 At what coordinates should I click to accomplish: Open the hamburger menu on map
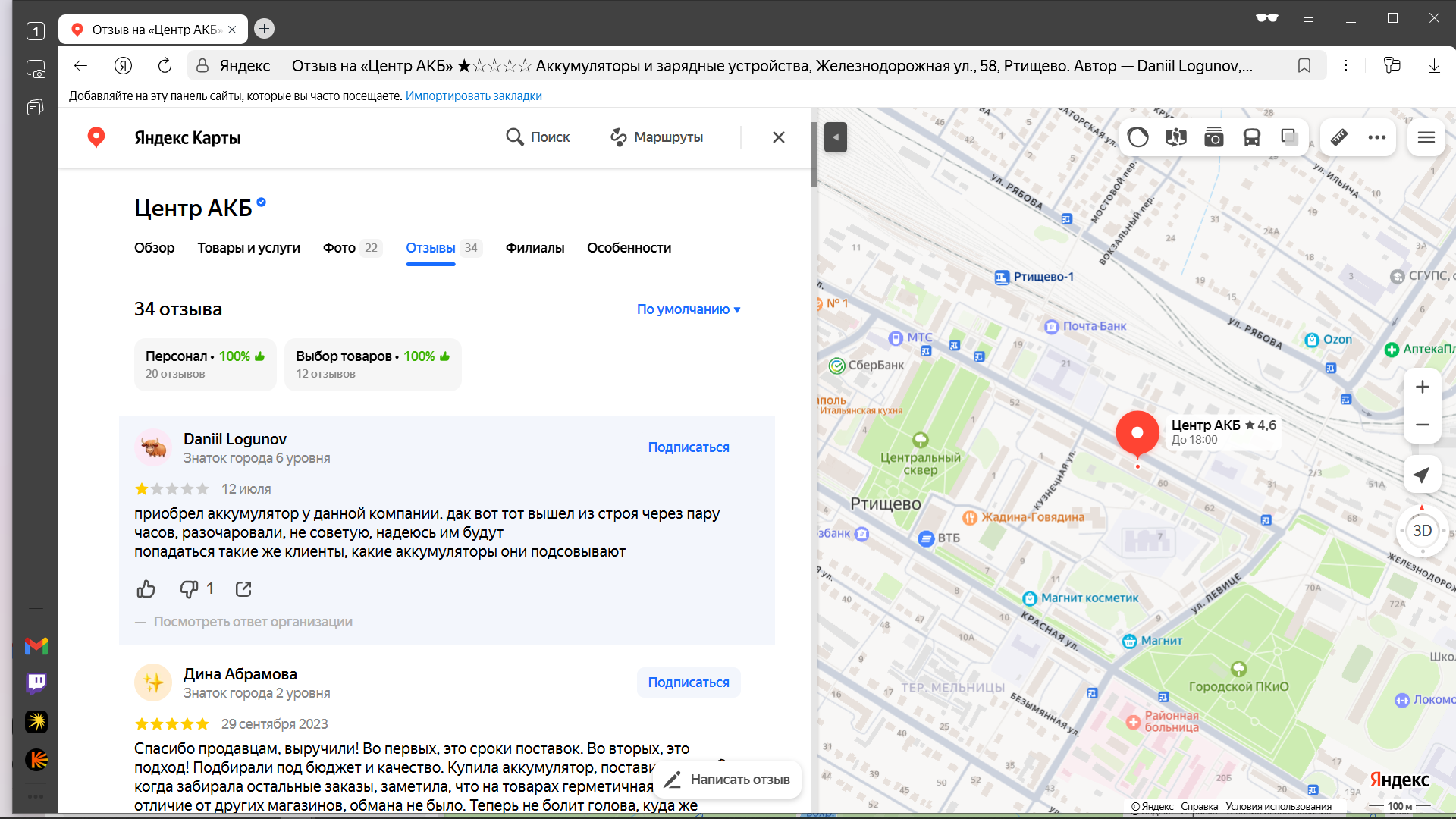point(1426,137)
